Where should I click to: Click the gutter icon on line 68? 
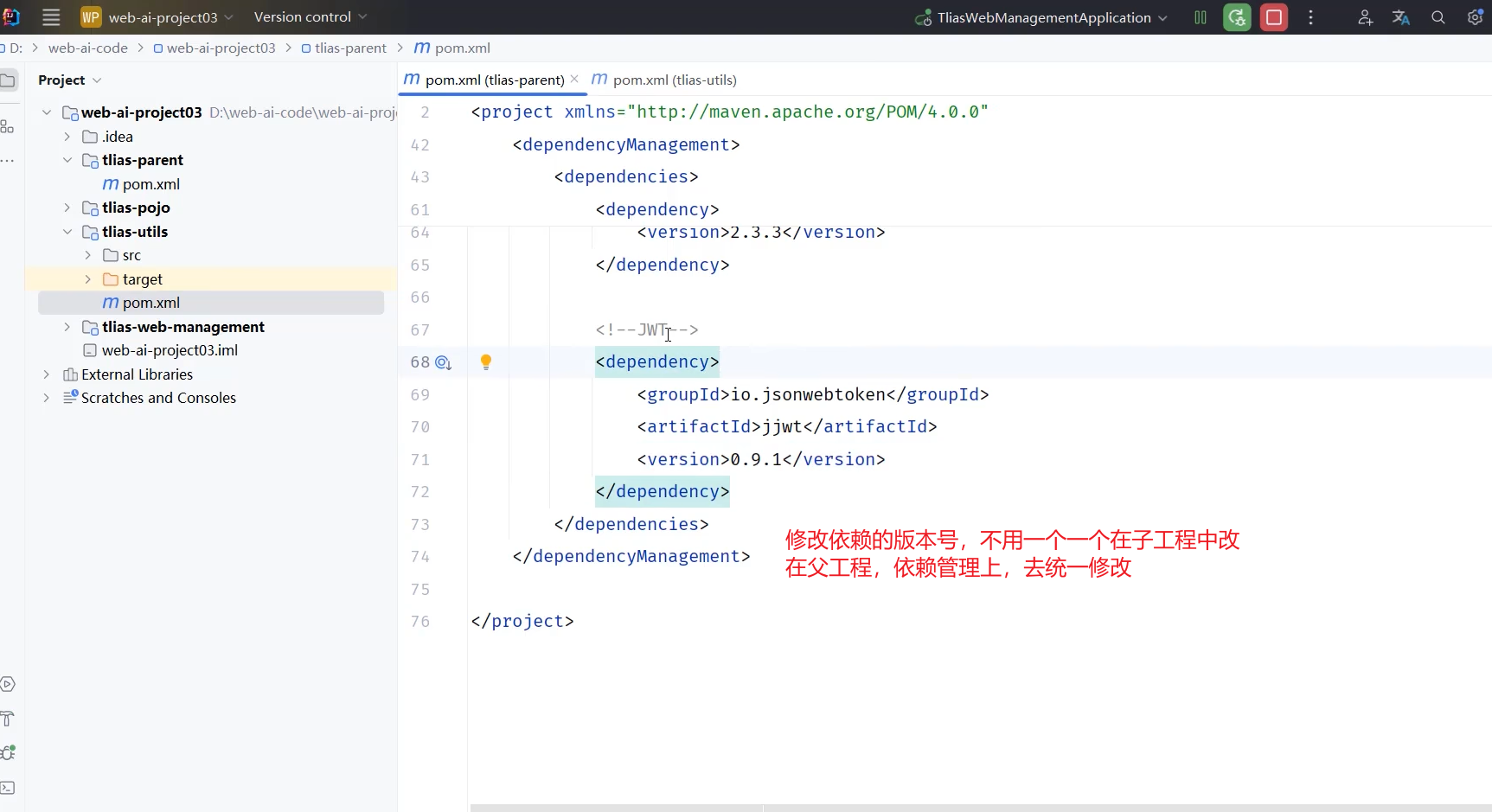click(444, 362)
